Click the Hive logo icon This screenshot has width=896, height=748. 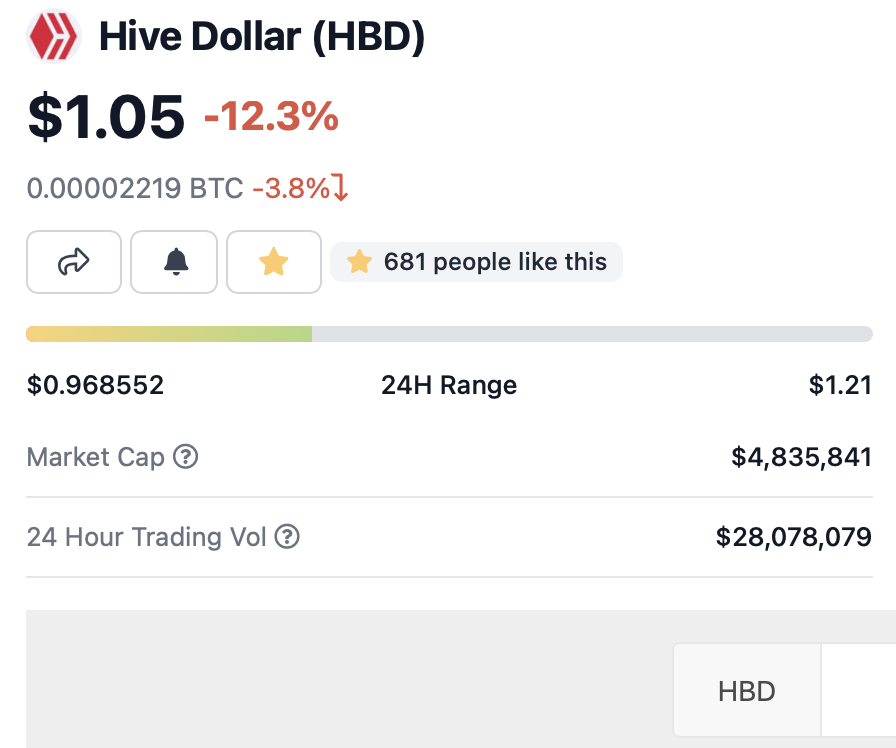(56, 37)
